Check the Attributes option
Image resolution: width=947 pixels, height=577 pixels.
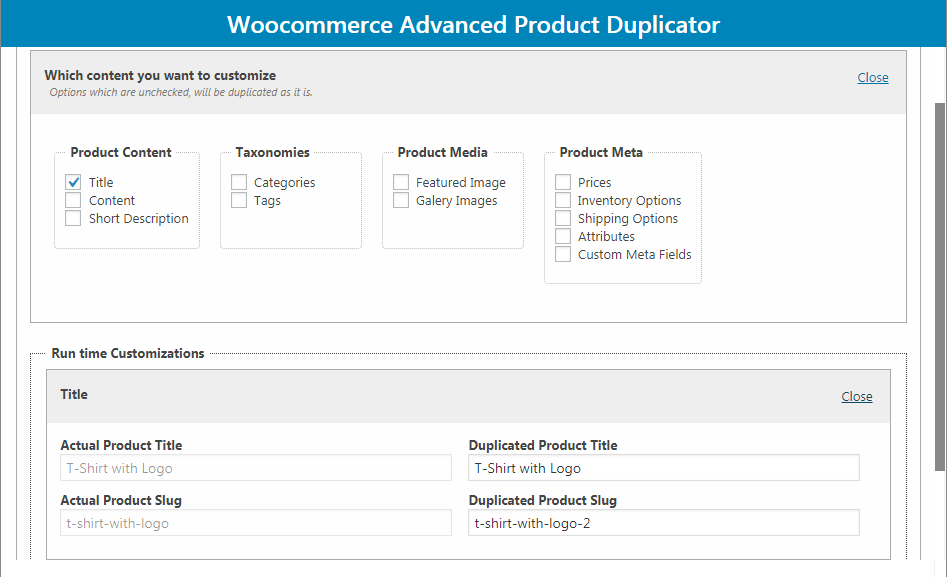pyautogui.click(x=563, y=236)
